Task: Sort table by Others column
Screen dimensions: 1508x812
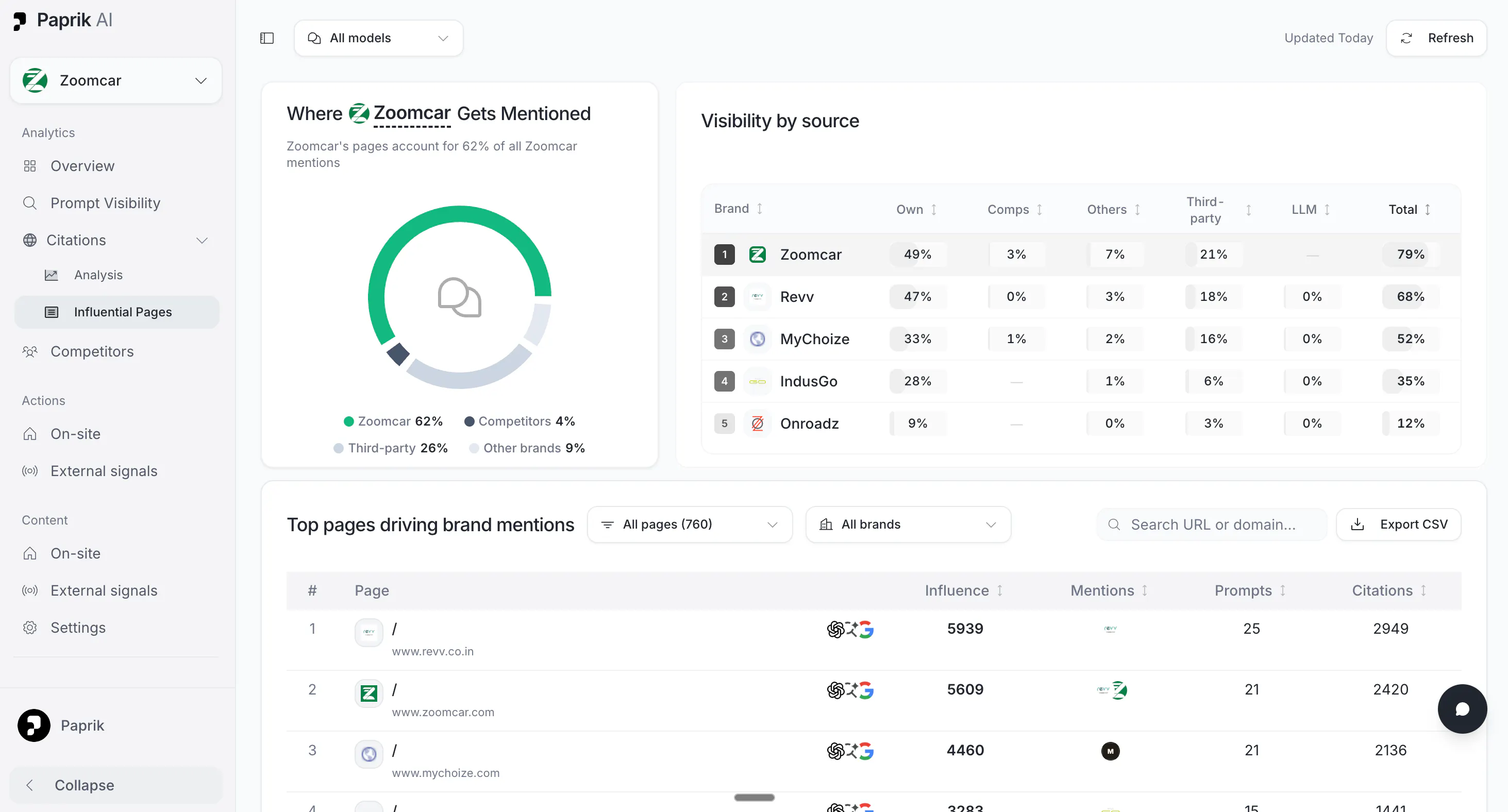Action: click(x=1137, y=210)
